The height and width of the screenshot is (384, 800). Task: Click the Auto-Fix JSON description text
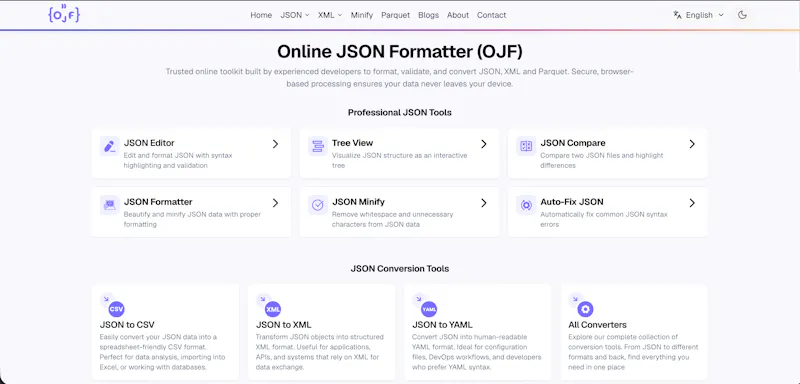[x=604, y=219]
